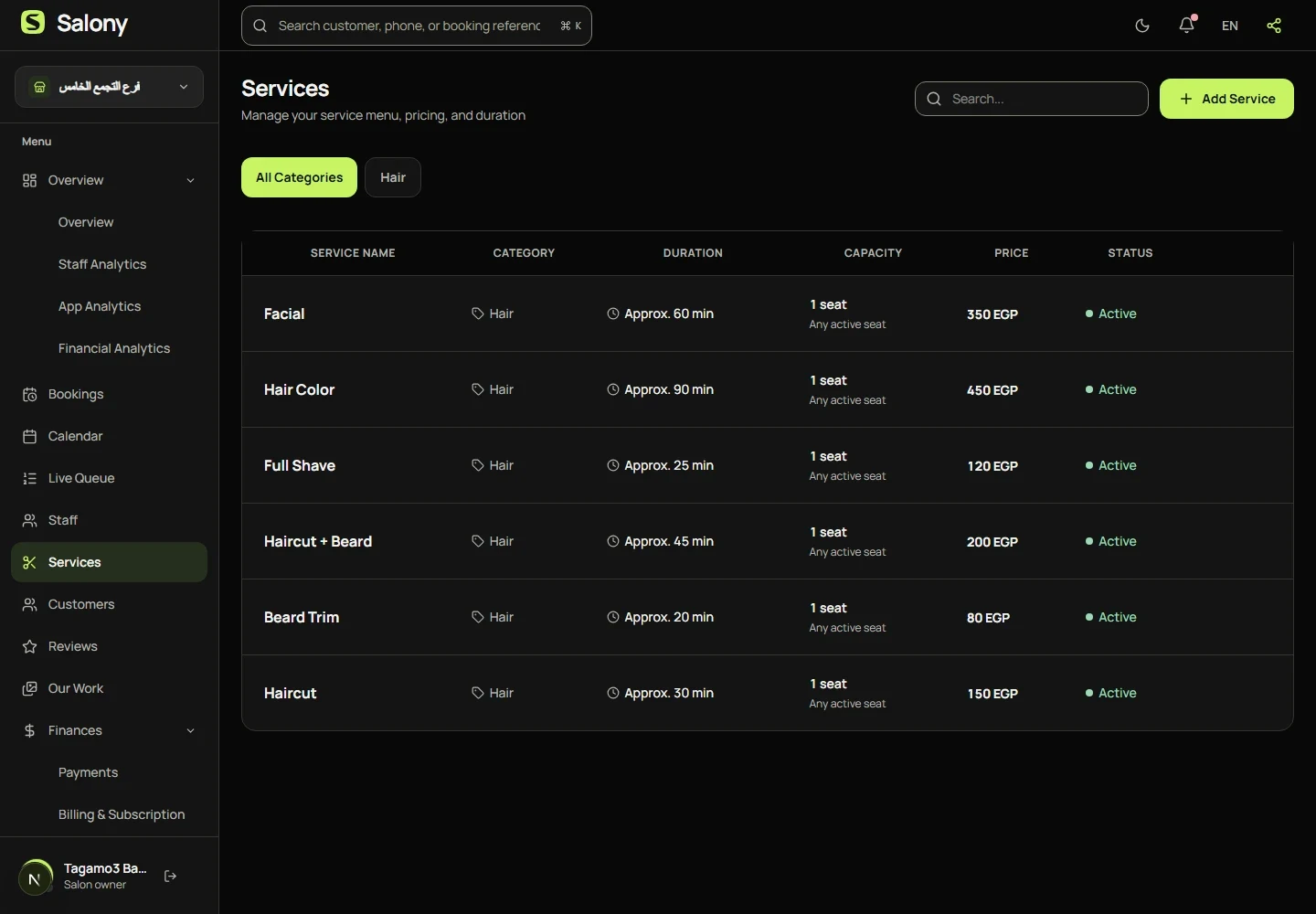Click the Add Service button

(x=1226, y=99)
